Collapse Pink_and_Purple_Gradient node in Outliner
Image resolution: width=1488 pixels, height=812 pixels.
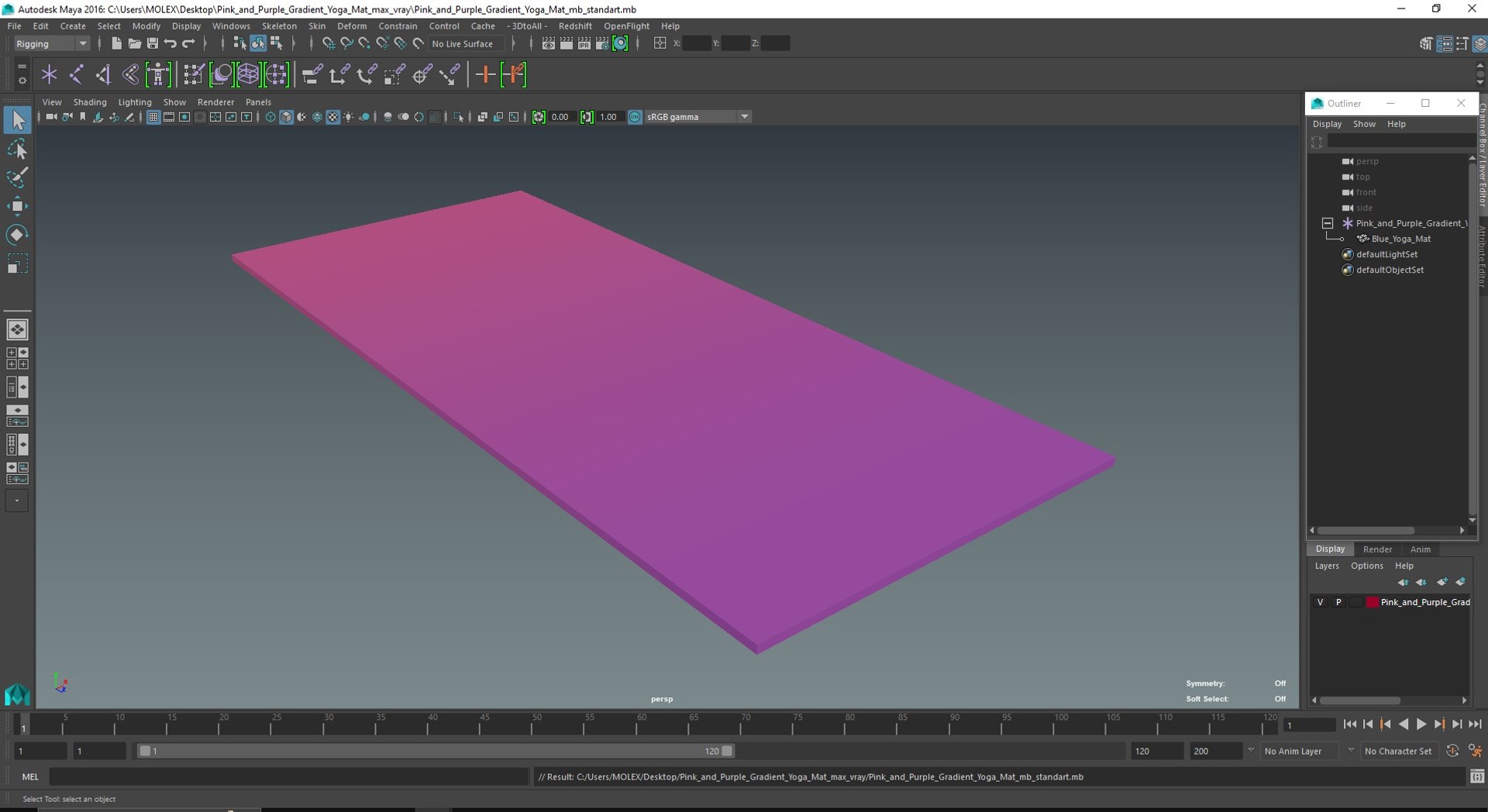coord(1328,223)
